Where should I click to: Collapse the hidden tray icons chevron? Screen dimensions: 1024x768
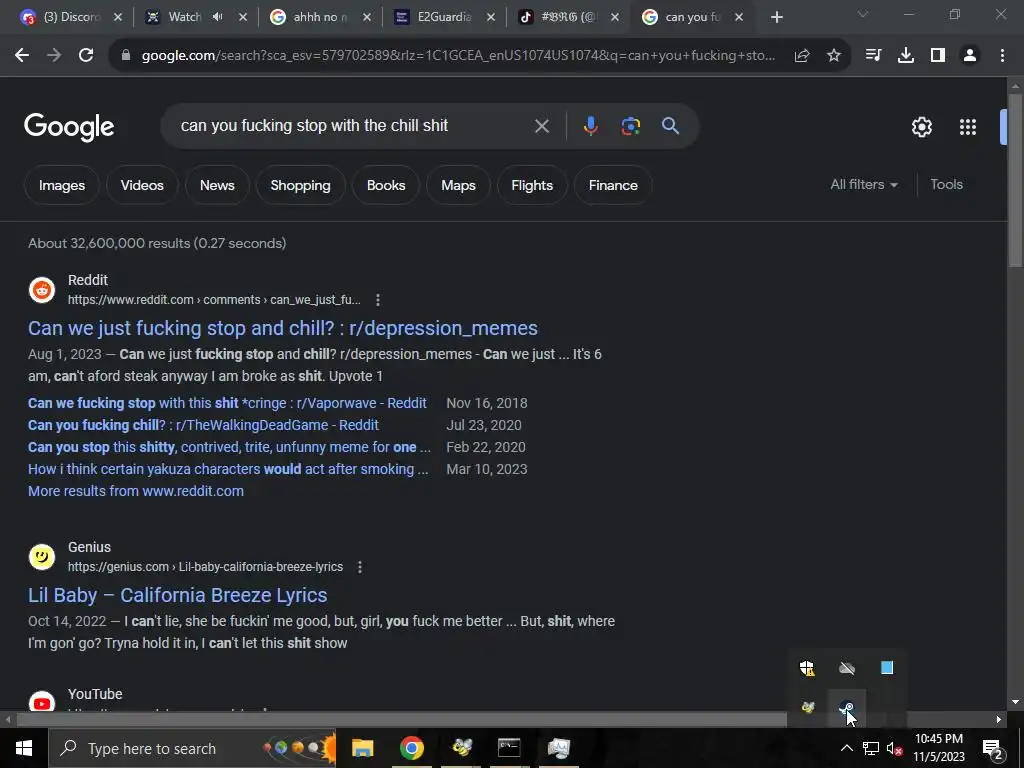(846, 748)
